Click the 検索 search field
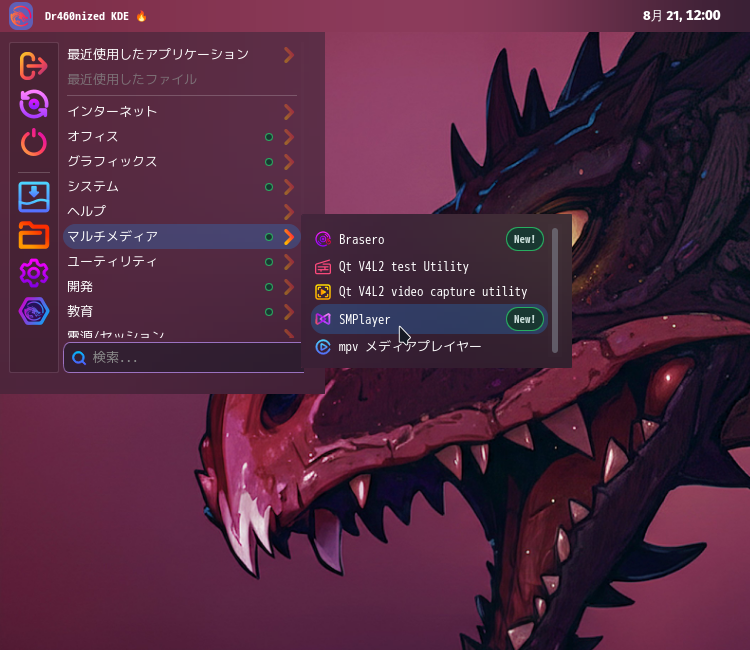 (183, 357)
